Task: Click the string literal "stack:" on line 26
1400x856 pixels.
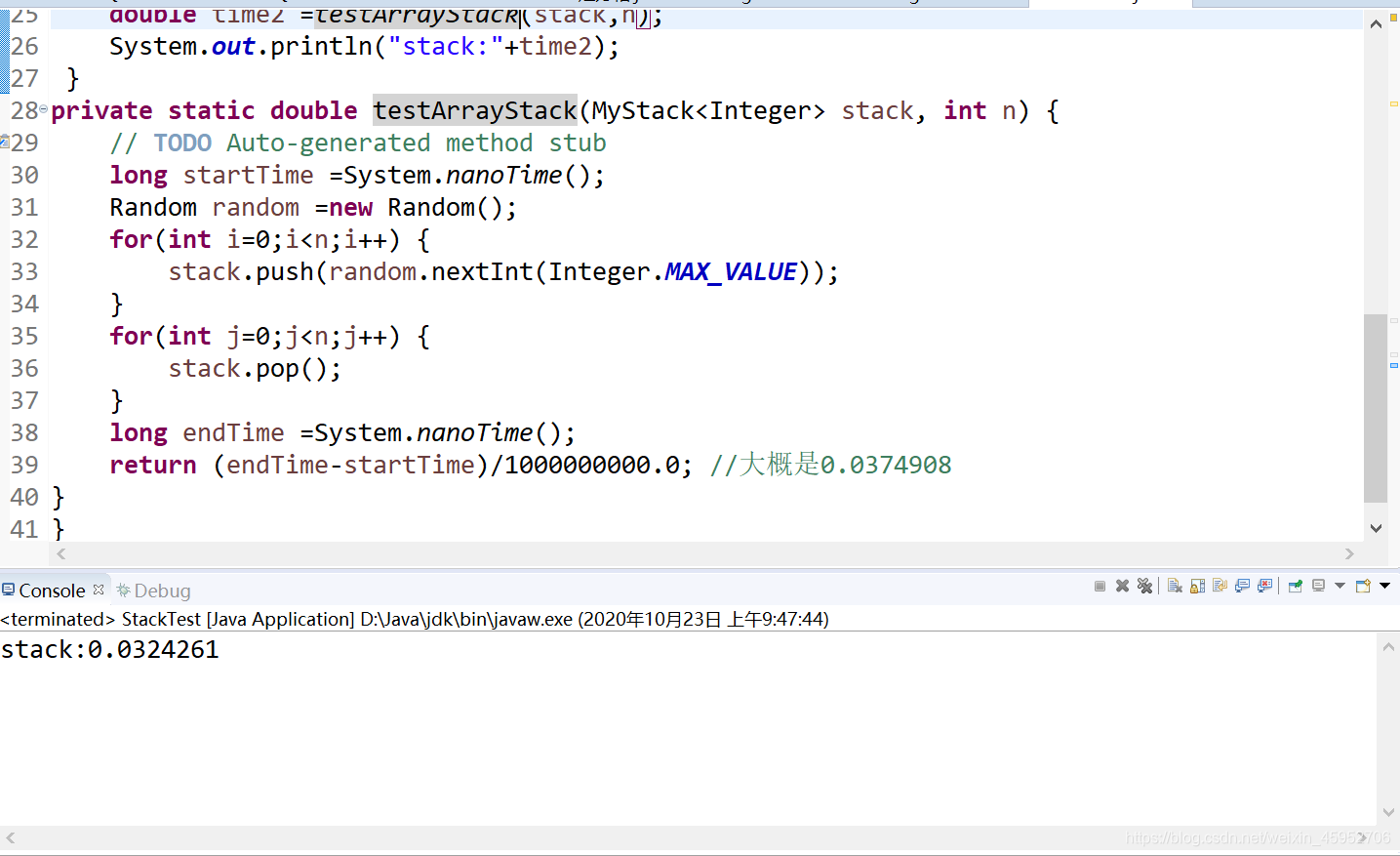Action: 446,46
